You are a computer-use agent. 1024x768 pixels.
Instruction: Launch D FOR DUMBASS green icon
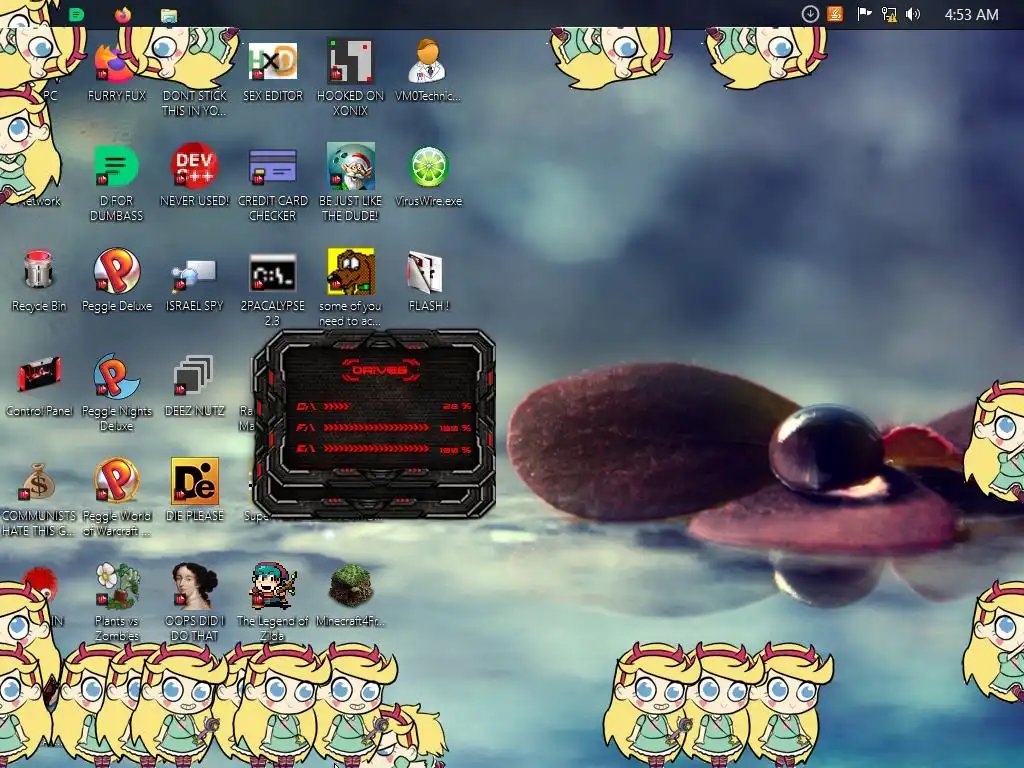pos(116,183)
